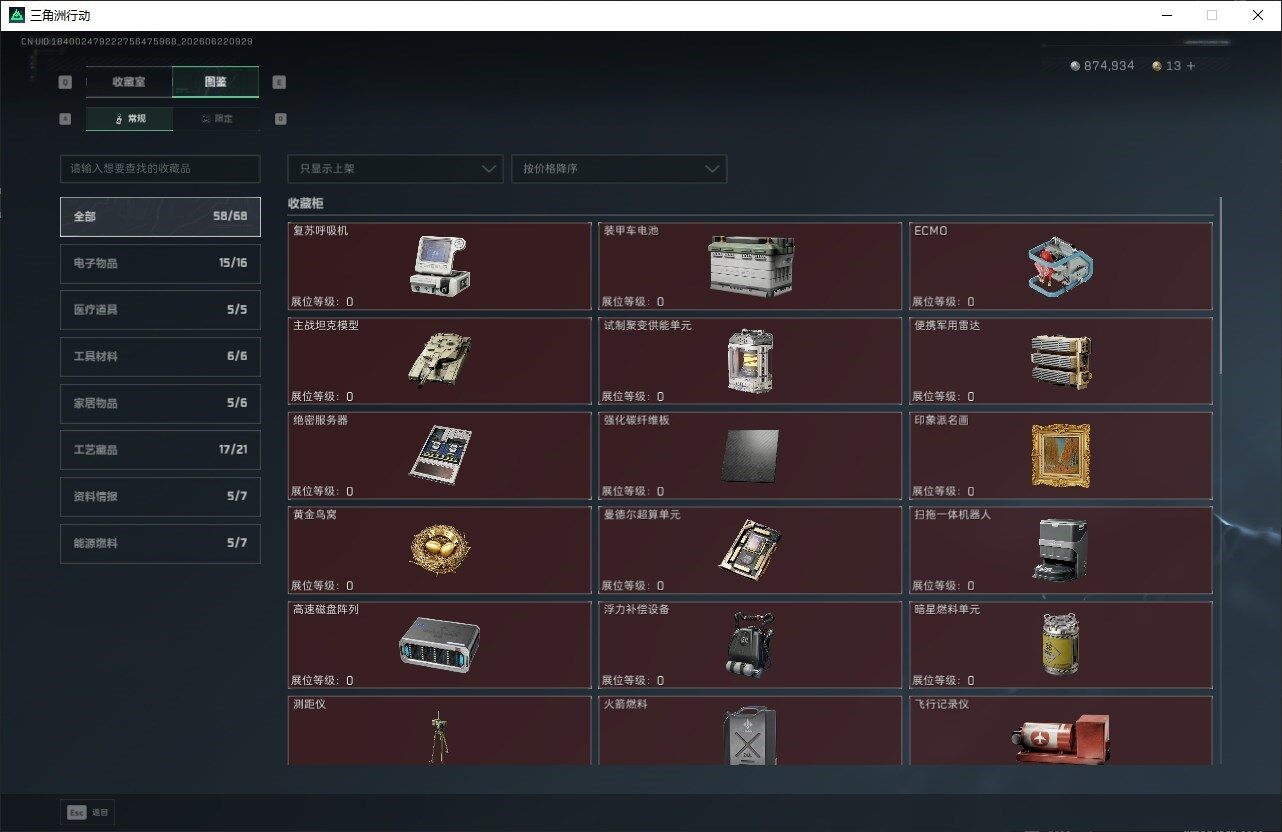Image resolution: width=1282 pixels, height=832 pixels.
Task: Click 展位等级 text under 黄金鸟窝
Action: [322, 585]
